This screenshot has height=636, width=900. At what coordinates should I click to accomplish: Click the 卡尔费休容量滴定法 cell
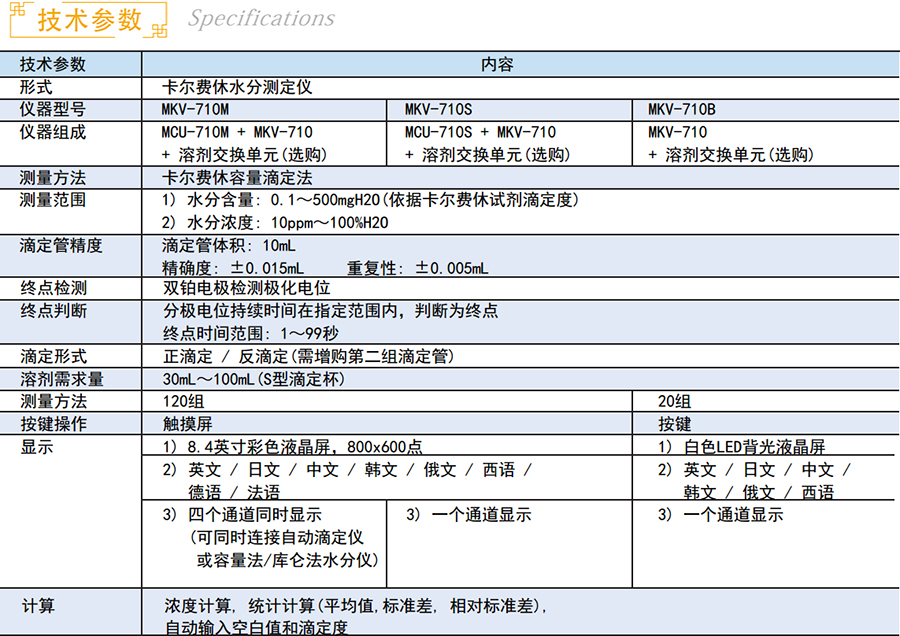point(237,178)
